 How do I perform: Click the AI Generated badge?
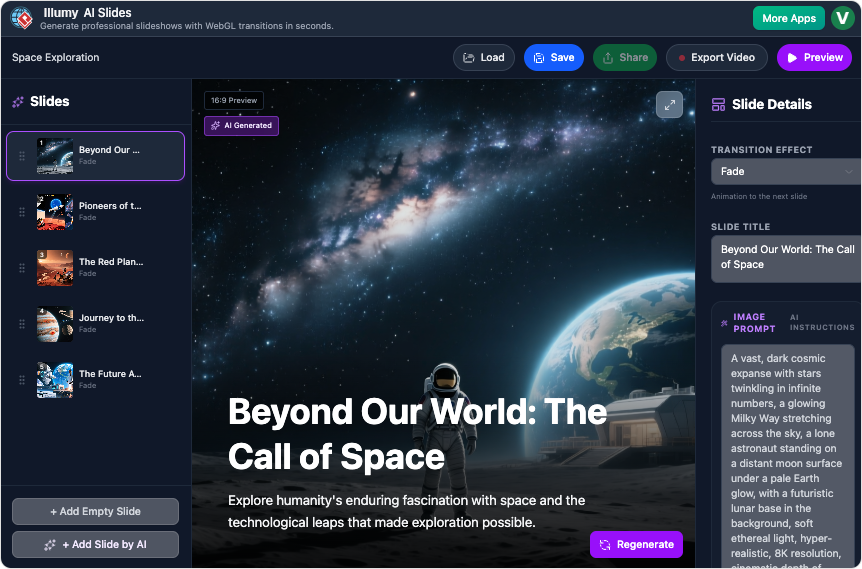pyautogui.click(x=241, y=126)
